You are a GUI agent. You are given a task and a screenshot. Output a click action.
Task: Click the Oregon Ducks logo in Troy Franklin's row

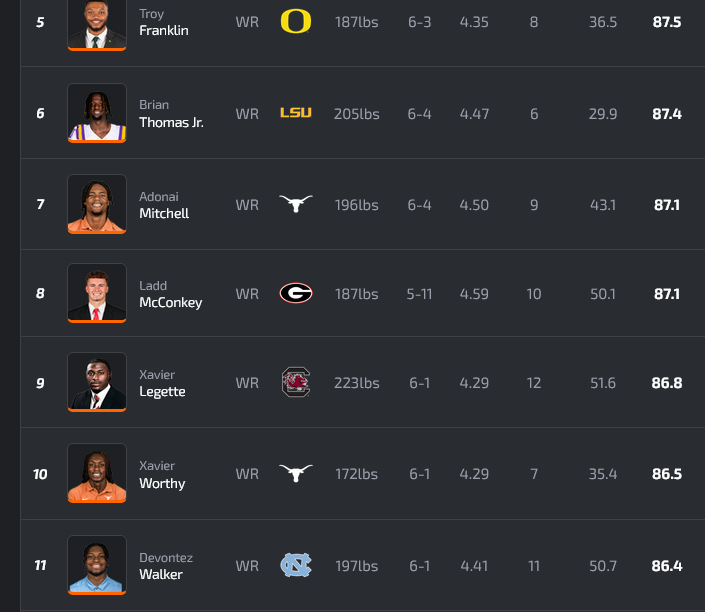[x=296, y=21]
